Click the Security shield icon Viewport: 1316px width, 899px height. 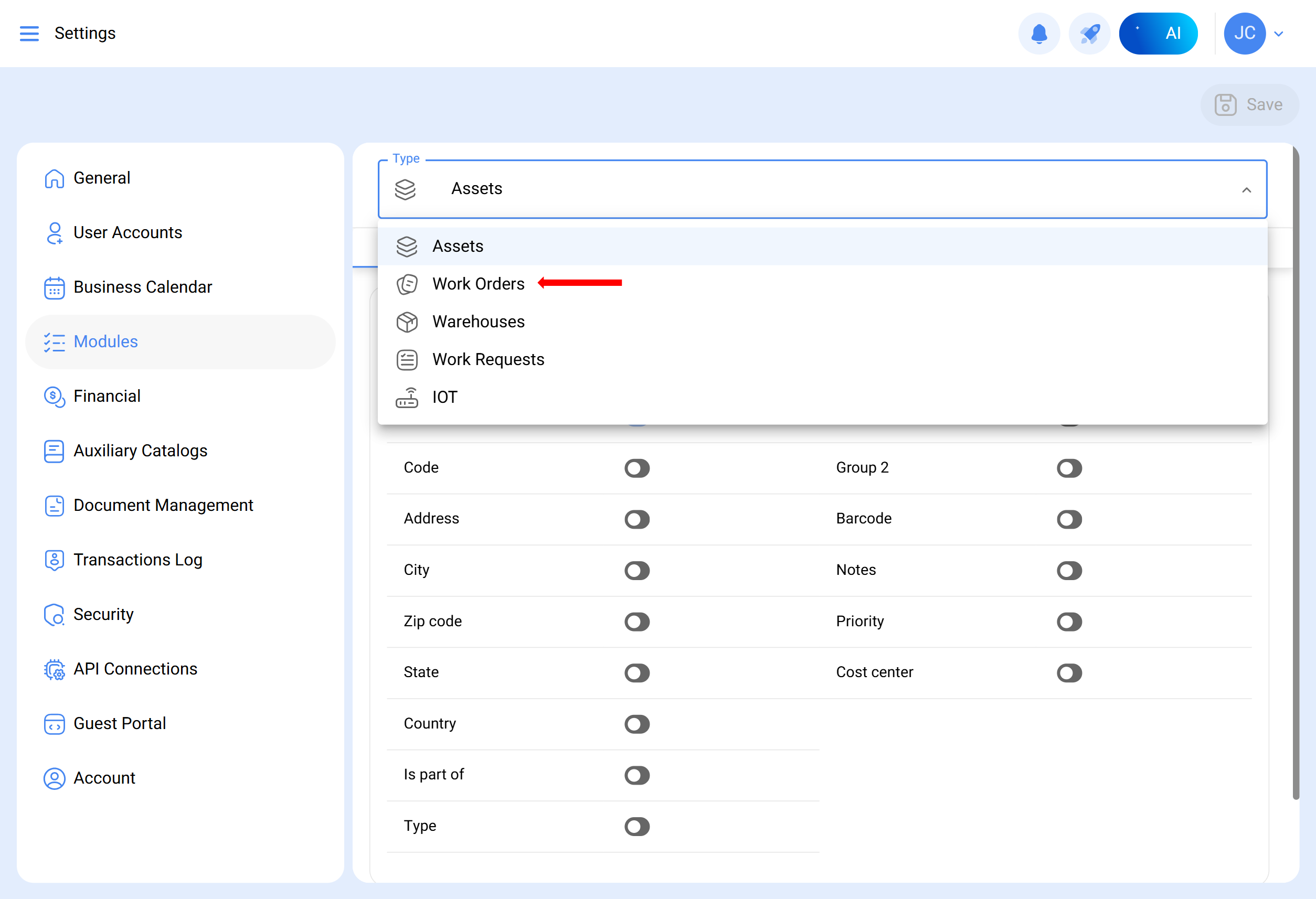click(x=55, y=615)
